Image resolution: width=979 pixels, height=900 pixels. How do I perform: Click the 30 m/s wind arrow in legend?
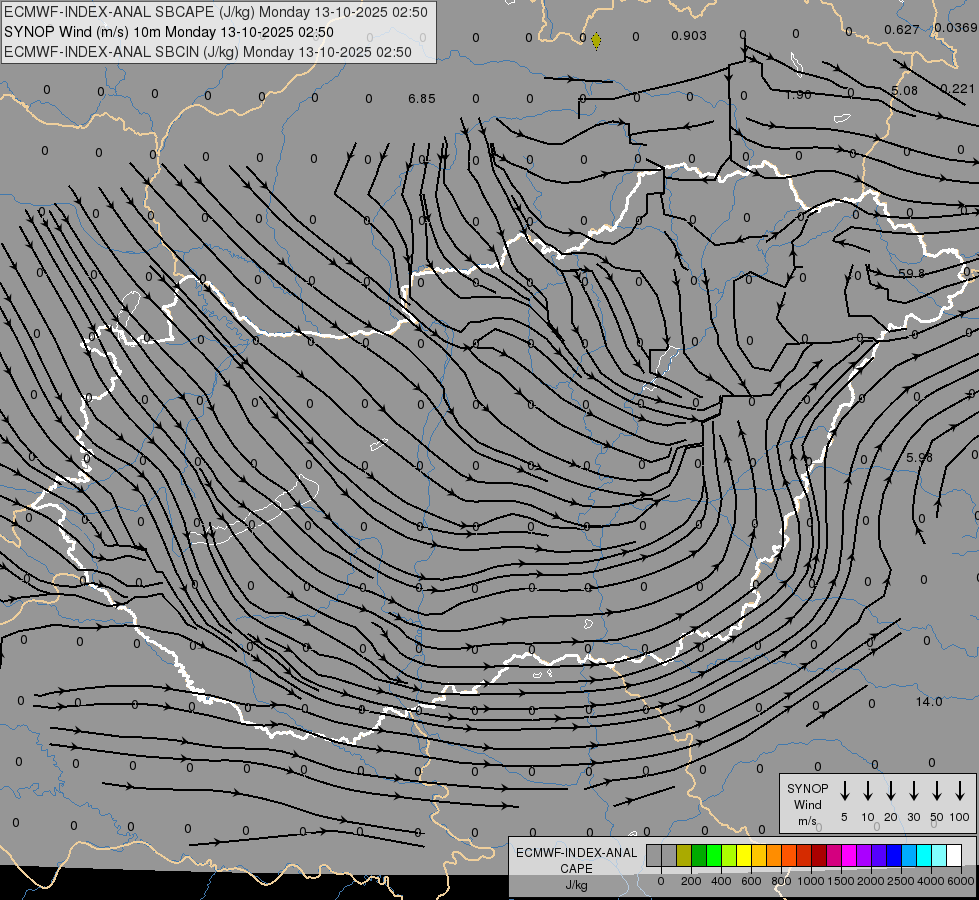913,791
